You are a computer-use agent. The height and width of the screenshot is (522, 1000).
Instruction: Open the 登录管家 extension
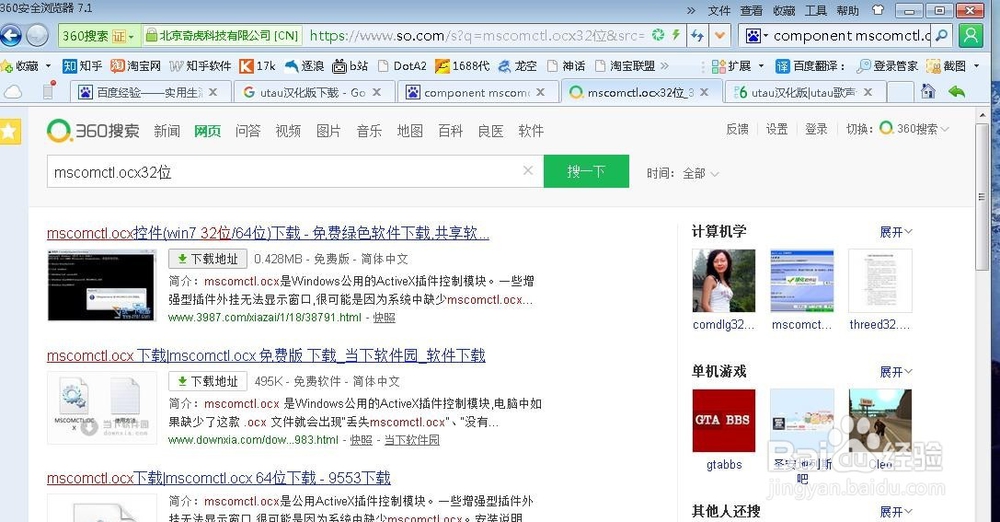pyautogui.click(x=886, y=66)
